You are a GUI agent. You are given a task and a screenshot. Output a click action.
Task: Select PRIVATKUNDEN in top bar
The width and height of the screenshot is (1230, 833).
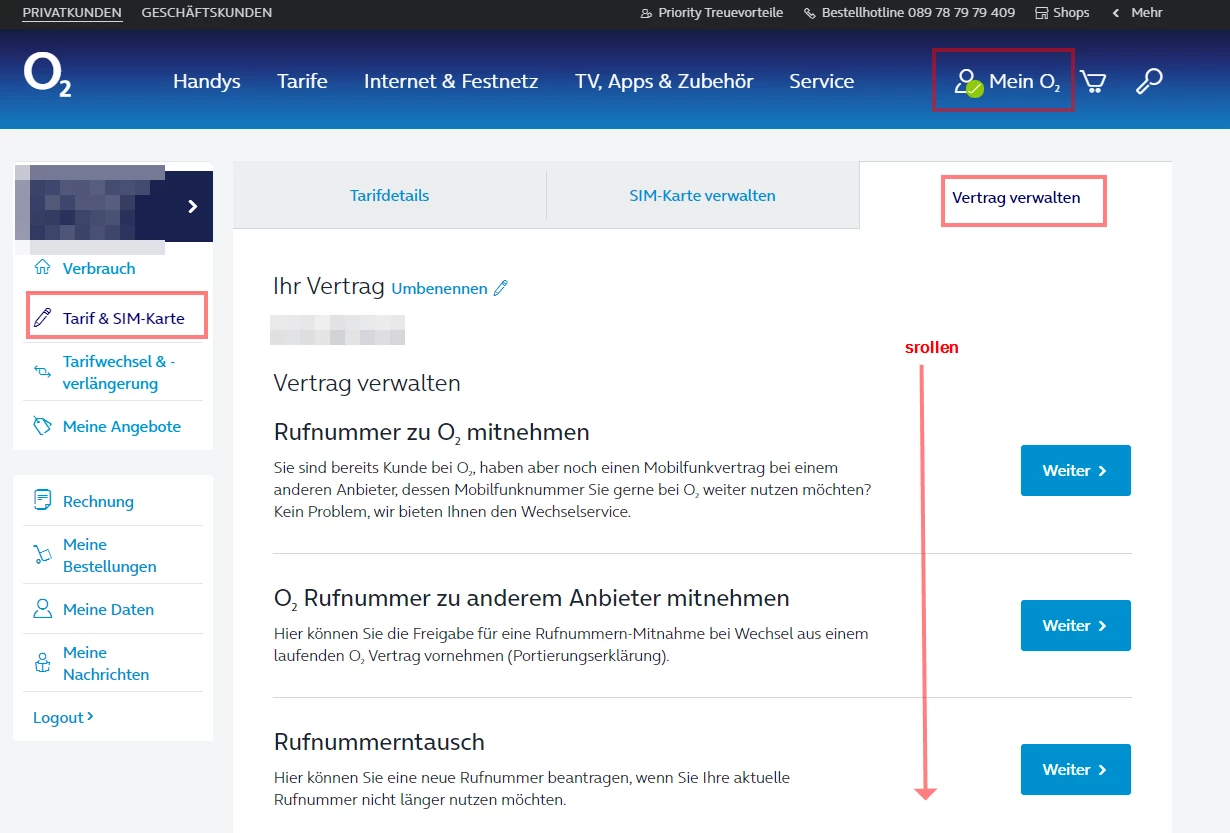point(72,13)
